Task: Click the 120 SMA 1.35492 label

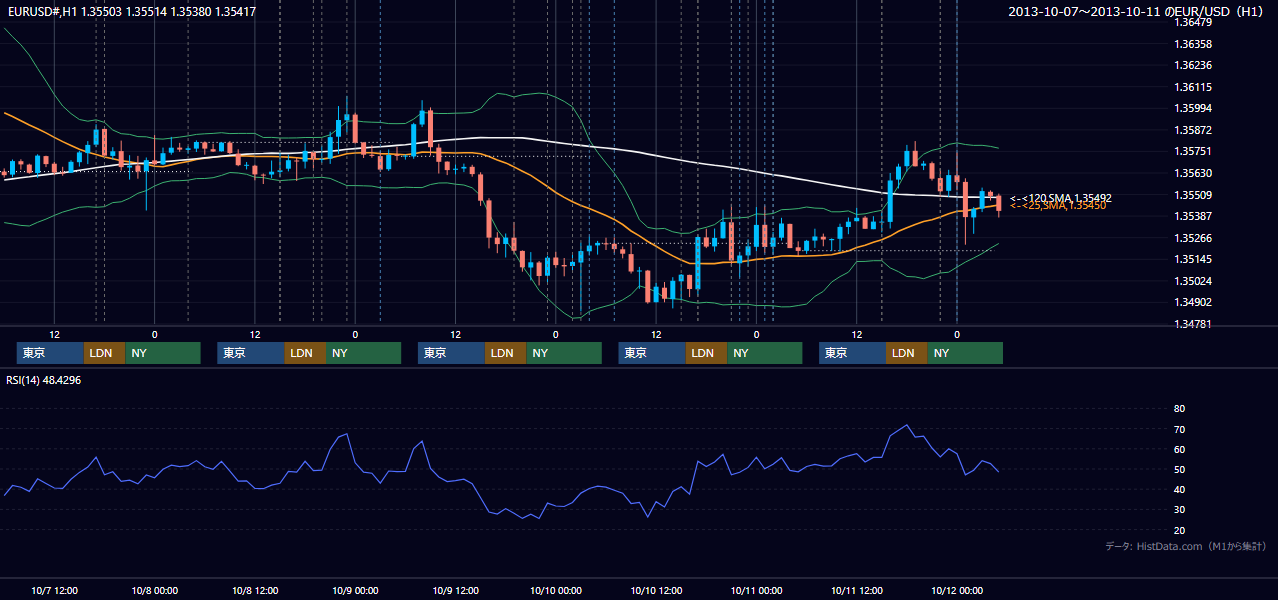Action: pos(1061,198)
